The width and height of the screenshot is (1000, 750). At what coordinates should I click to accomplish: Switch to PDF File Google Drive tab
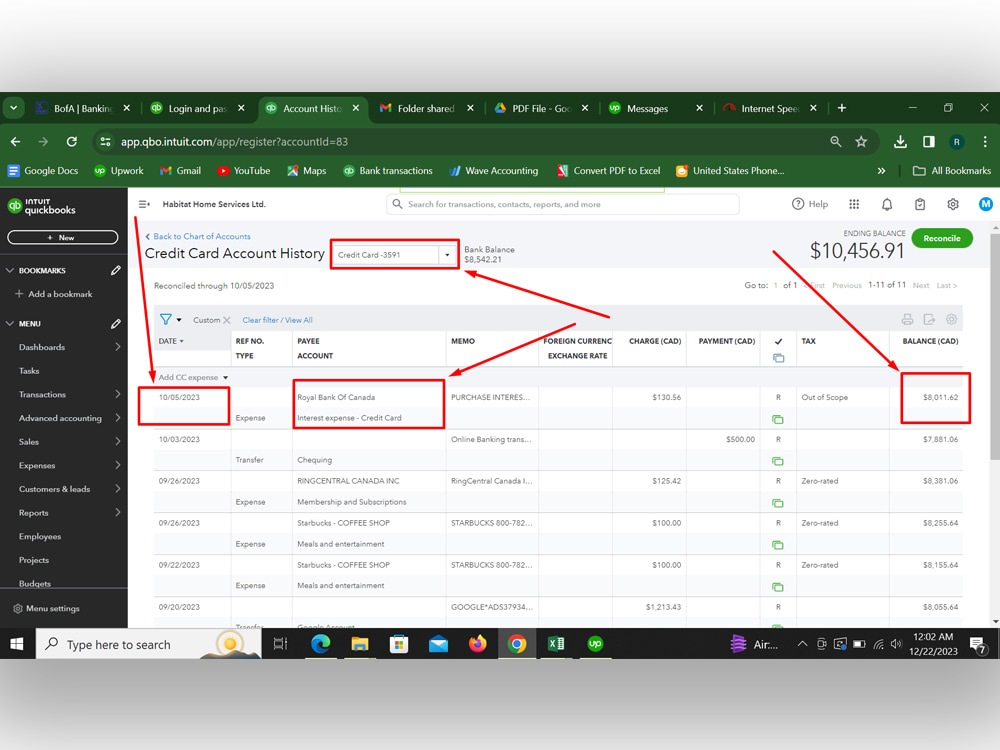[541, 108]
